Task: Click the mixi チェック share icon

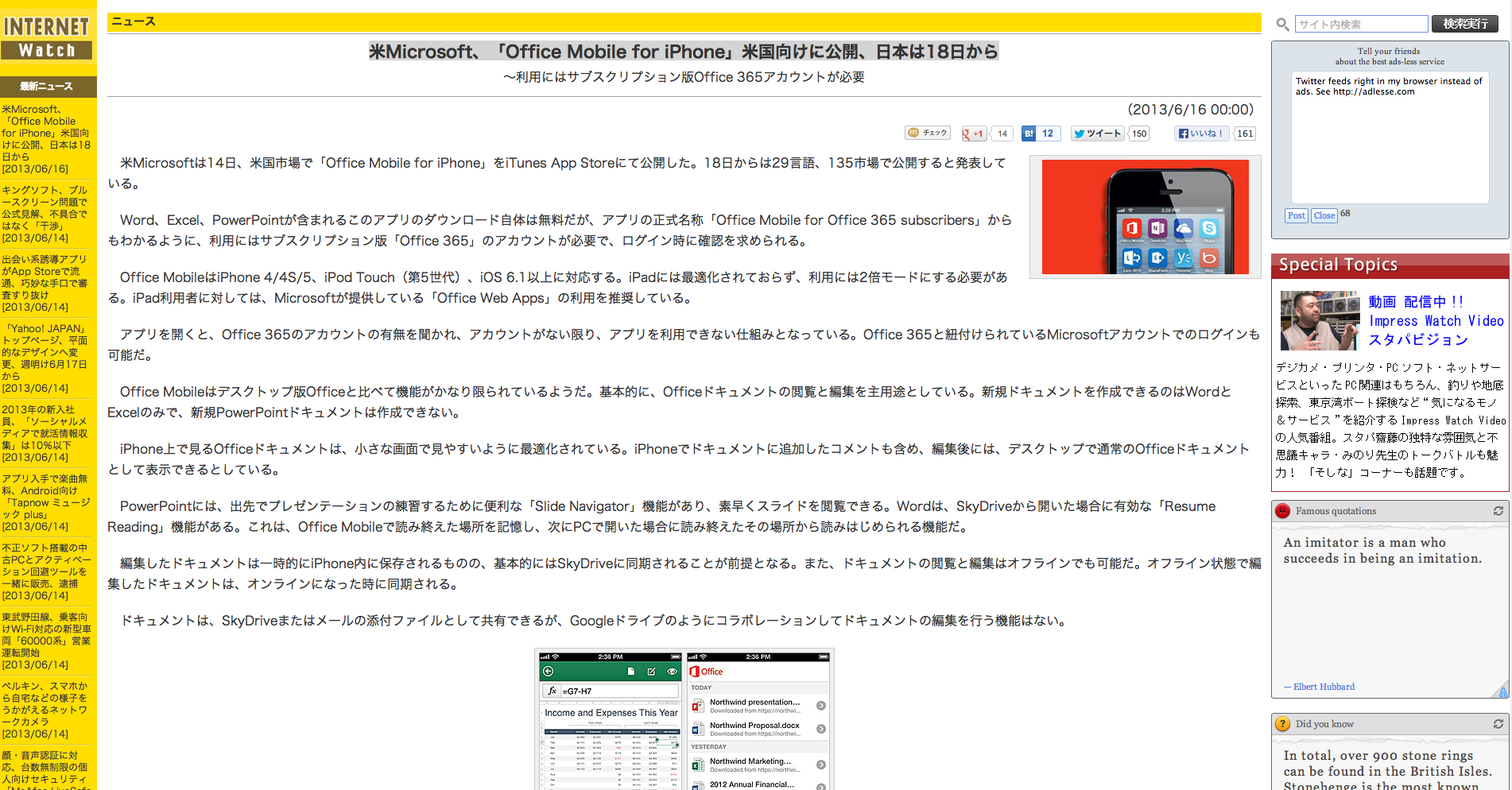Action: click(x=929, y=133)
